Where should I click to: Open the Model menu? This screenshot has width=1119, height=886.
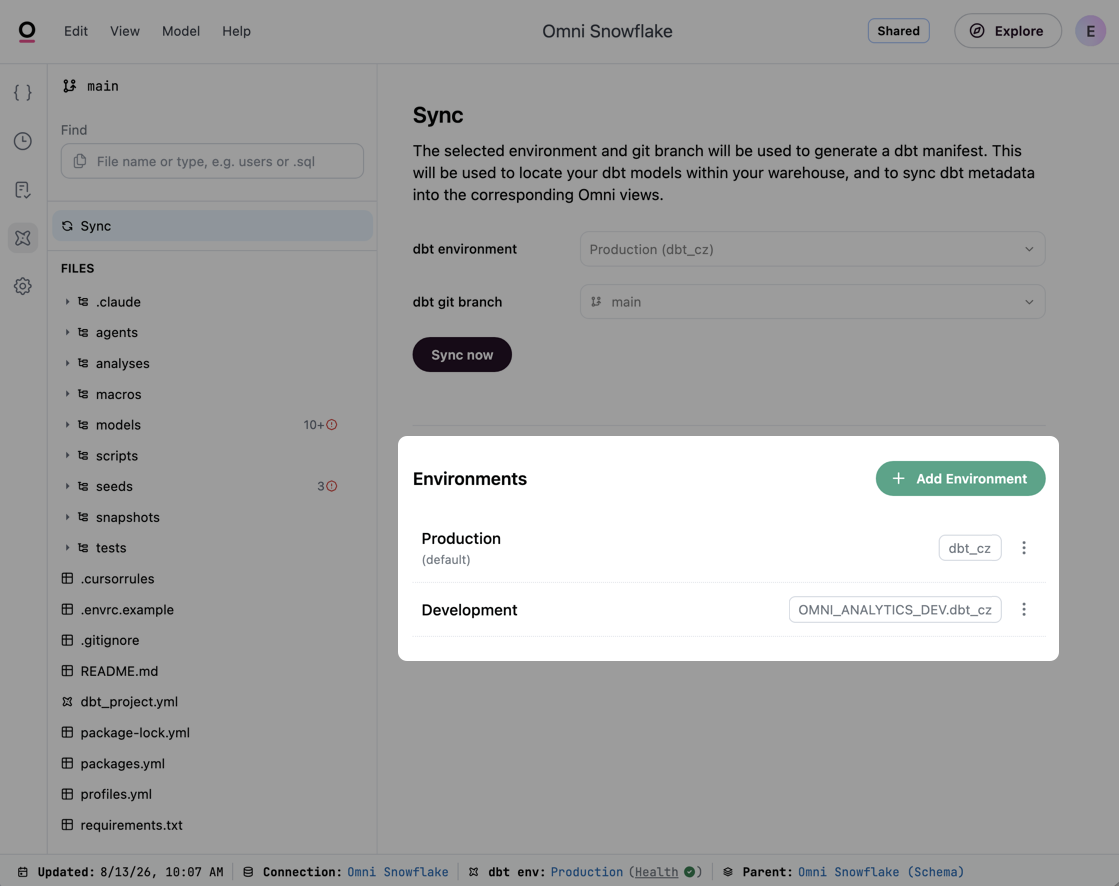click(x=181, y=31)
